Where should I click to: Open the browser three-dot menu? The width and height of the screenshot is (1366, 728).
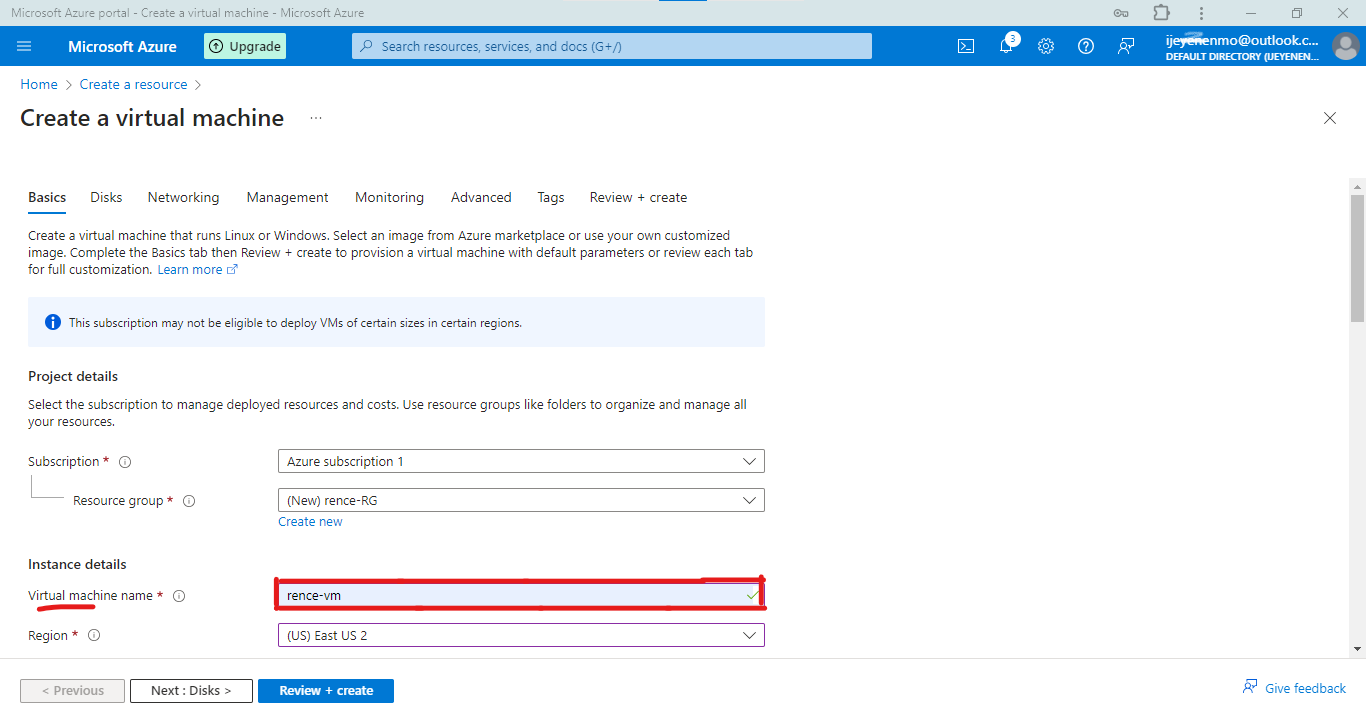(x=1201, y=13)
